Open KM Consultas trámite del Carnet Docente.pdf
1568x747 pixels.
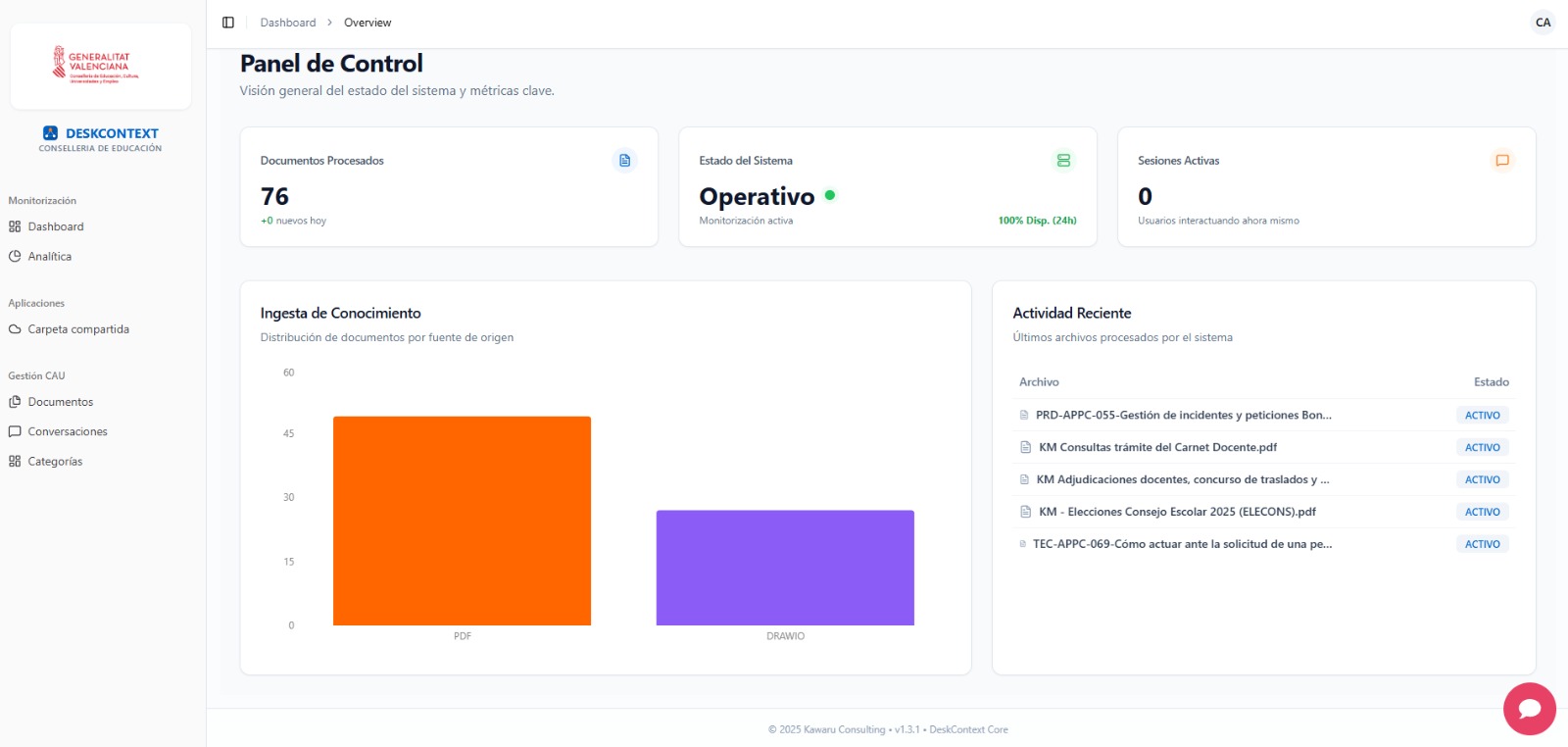coord(1157,447)
